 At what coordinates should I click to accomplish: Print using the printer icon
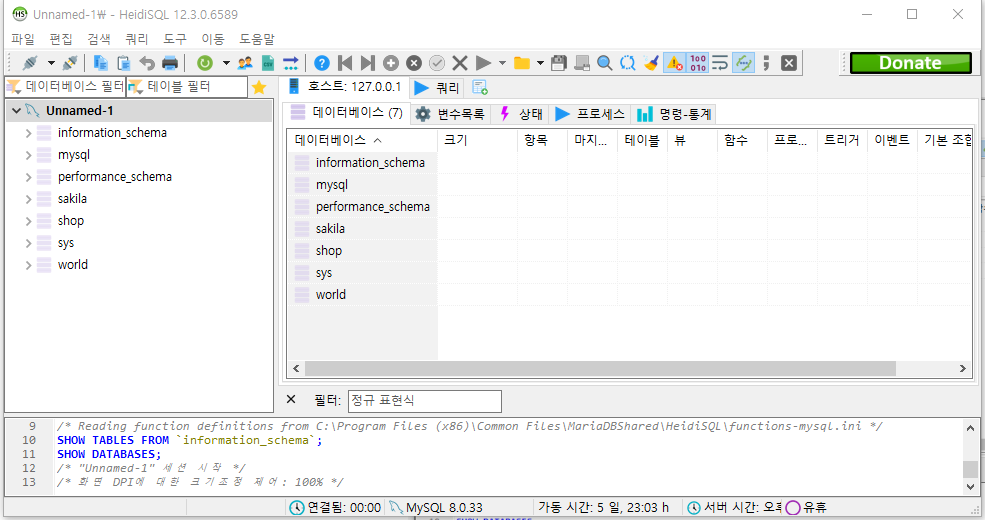pos(170,63)
